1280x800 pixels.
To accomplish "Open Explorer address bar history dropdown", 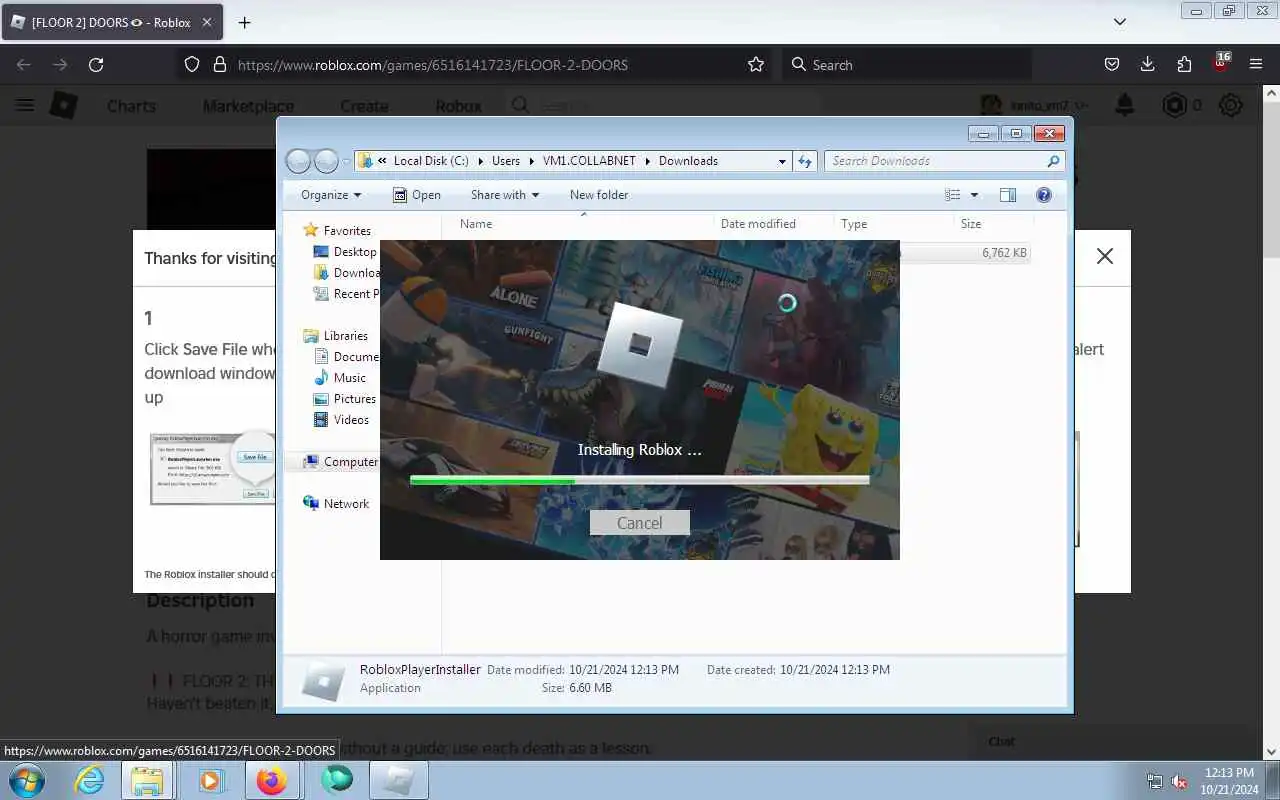I will (782, 161).
